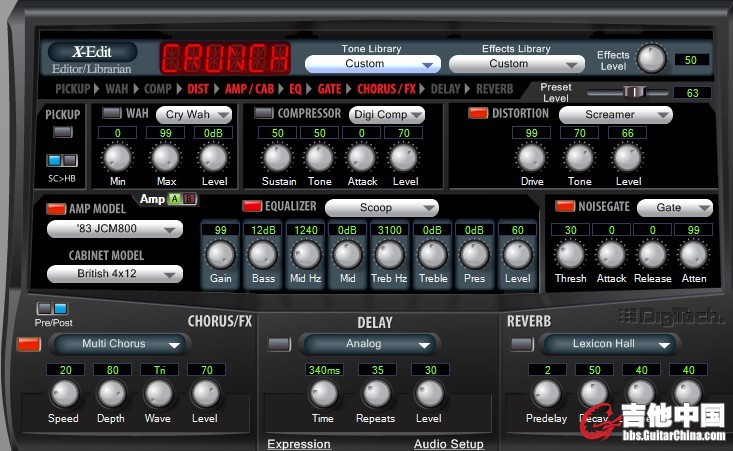This screenshot has height=451, width=733.
Task: Click the Pres knob
Action: pyautogui.click(x=474, y=255)
